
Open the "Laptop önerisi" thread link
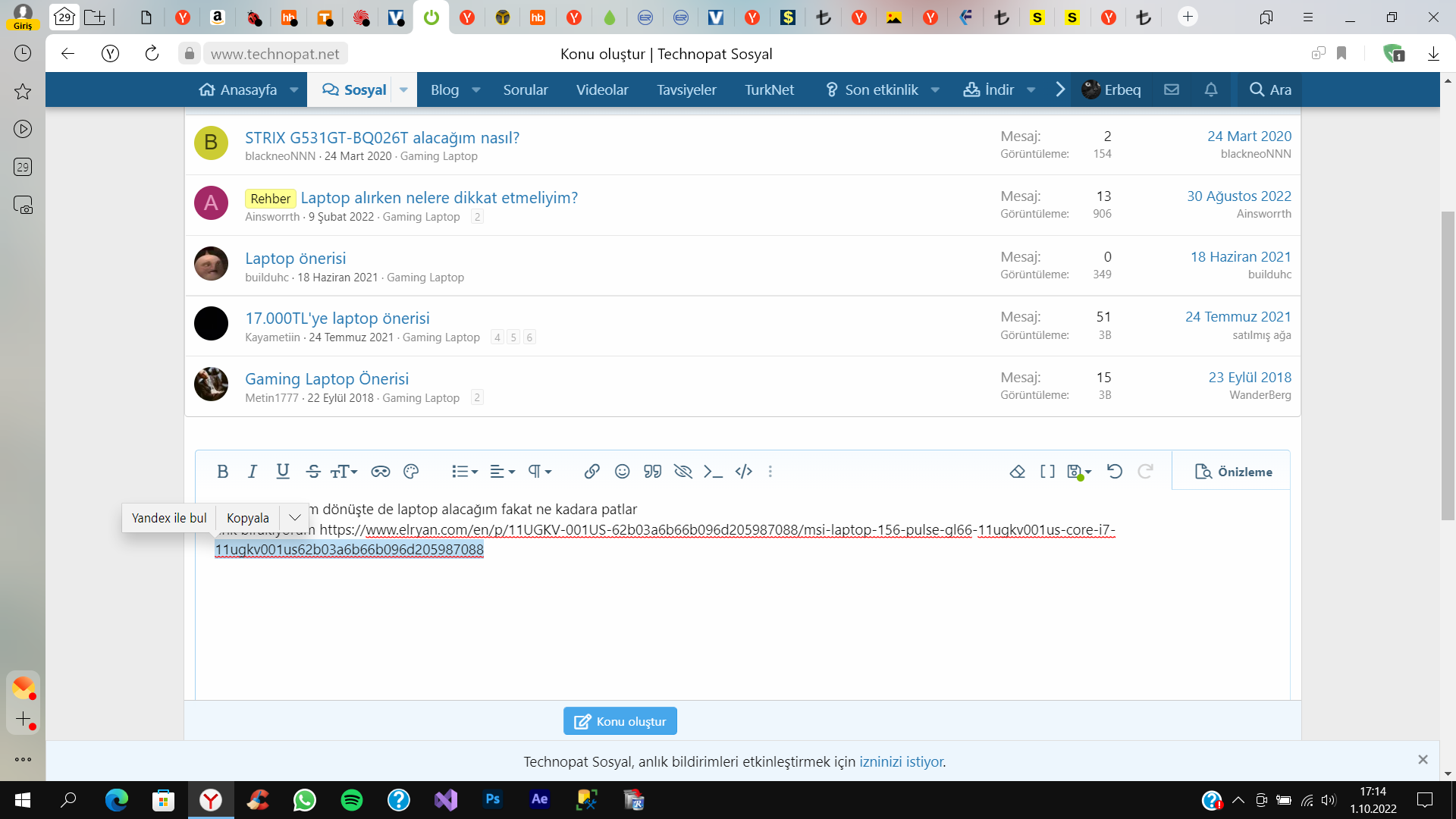(295, 258)
